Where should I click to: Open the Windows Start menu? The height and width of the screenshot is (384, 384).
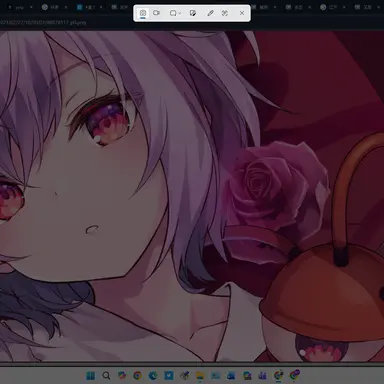pyautogui.click(x=90, y=376)
